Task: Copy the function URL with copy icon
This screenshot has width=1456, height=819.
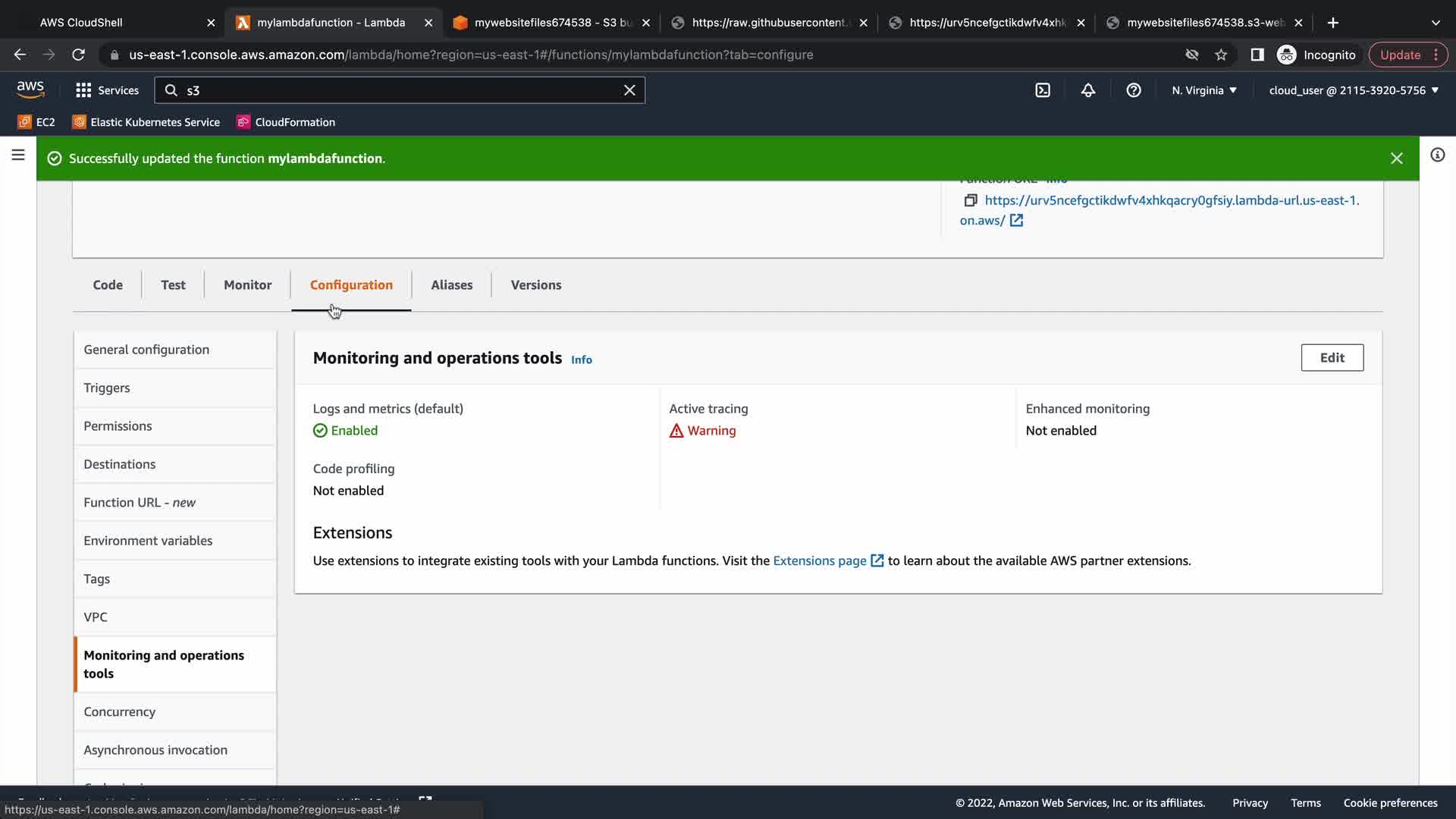Action: pos(970,200)
